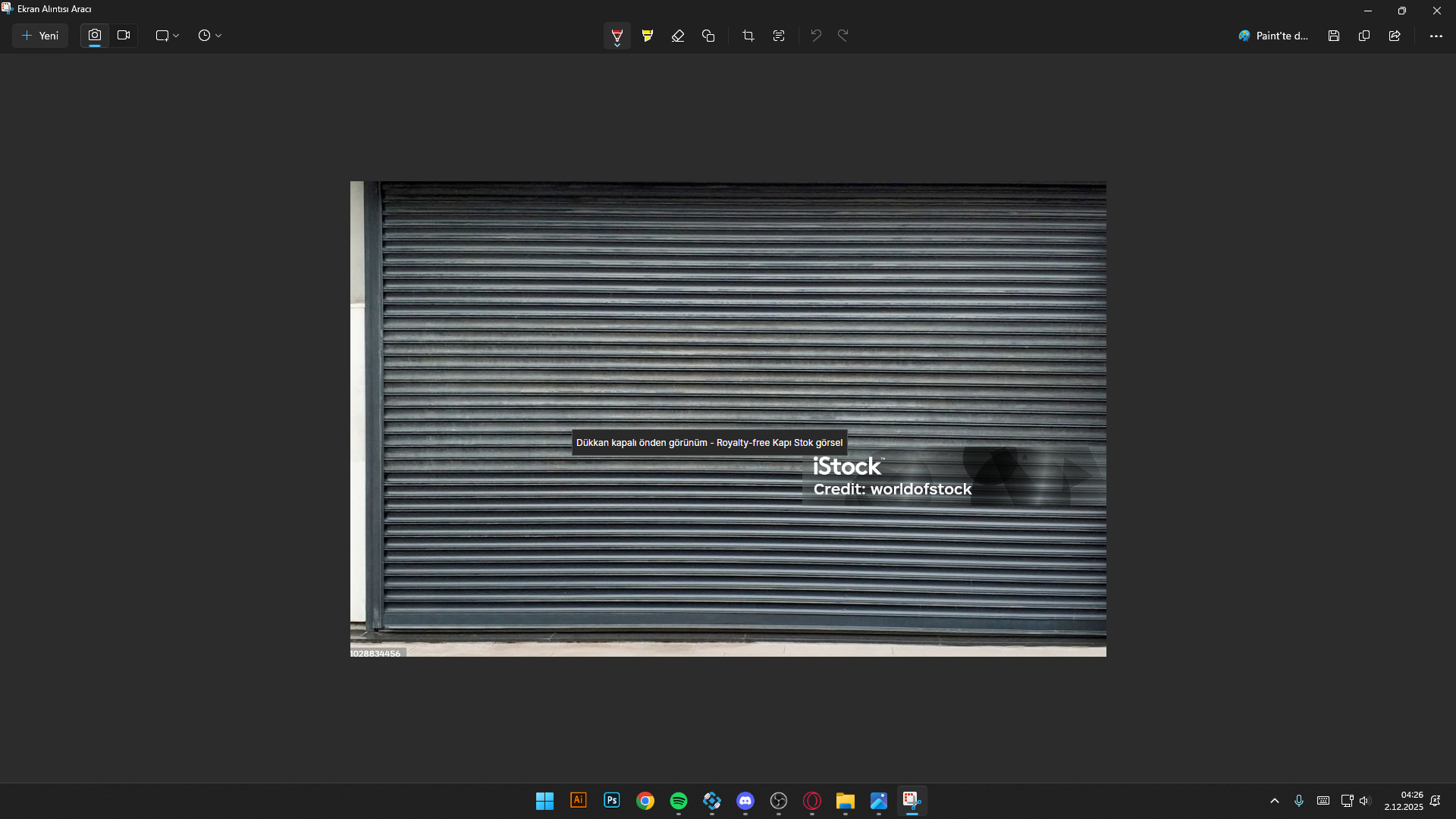Open the three-dots more options menu
The width and height of the screenshot is (1456, 819).
click(x=1436, y=36)
